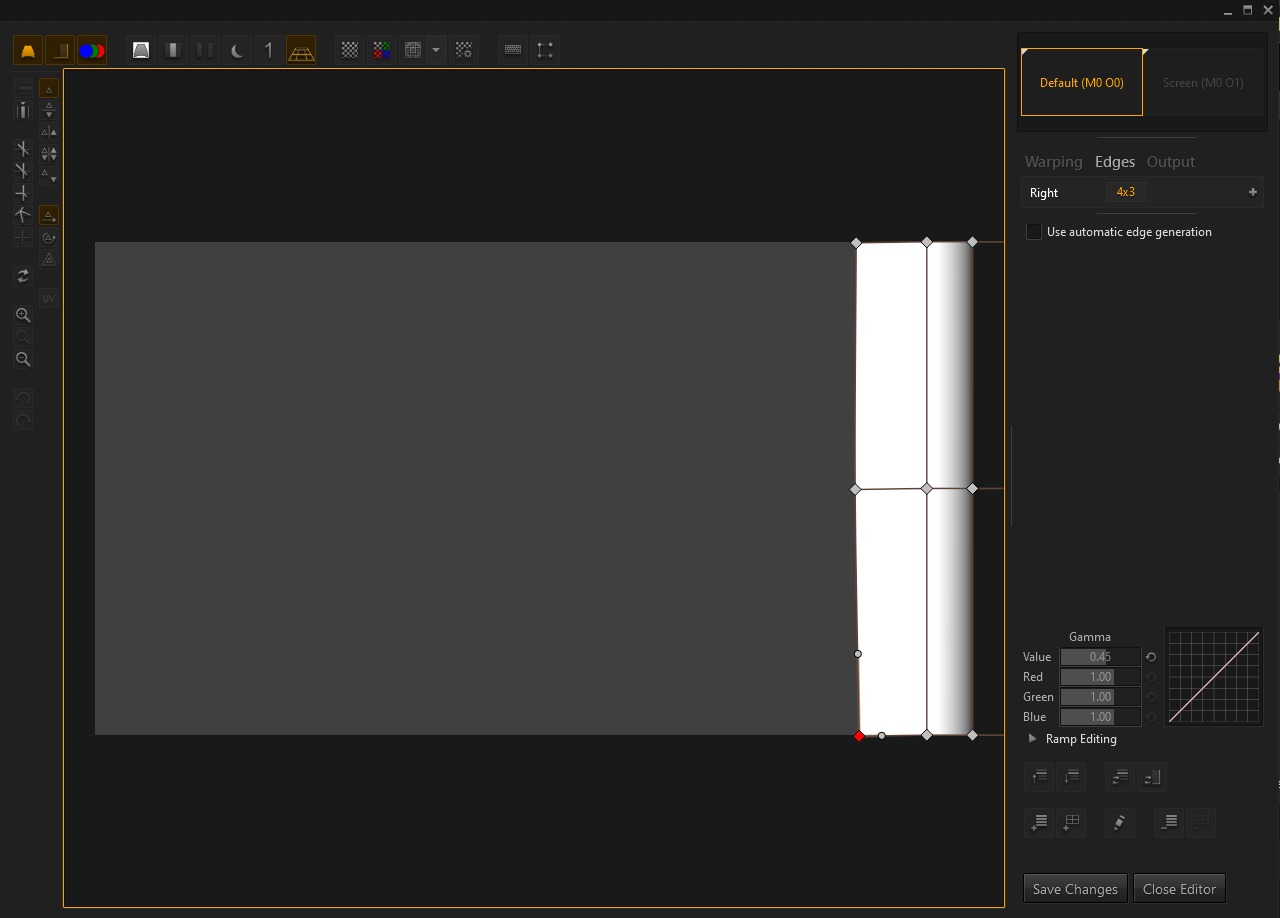Click the zoom out magnifier icon
Viewport: 1280px width, 918px height.
click(23, 359)
